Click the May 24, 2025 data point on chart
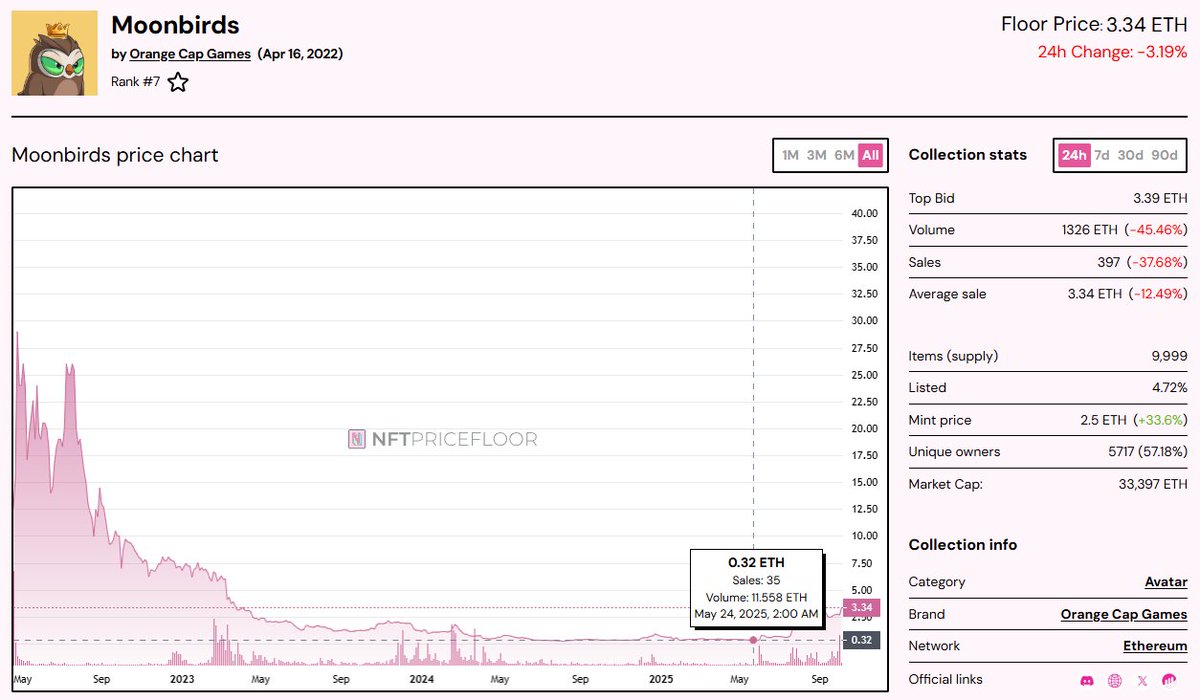 point(753,640)
